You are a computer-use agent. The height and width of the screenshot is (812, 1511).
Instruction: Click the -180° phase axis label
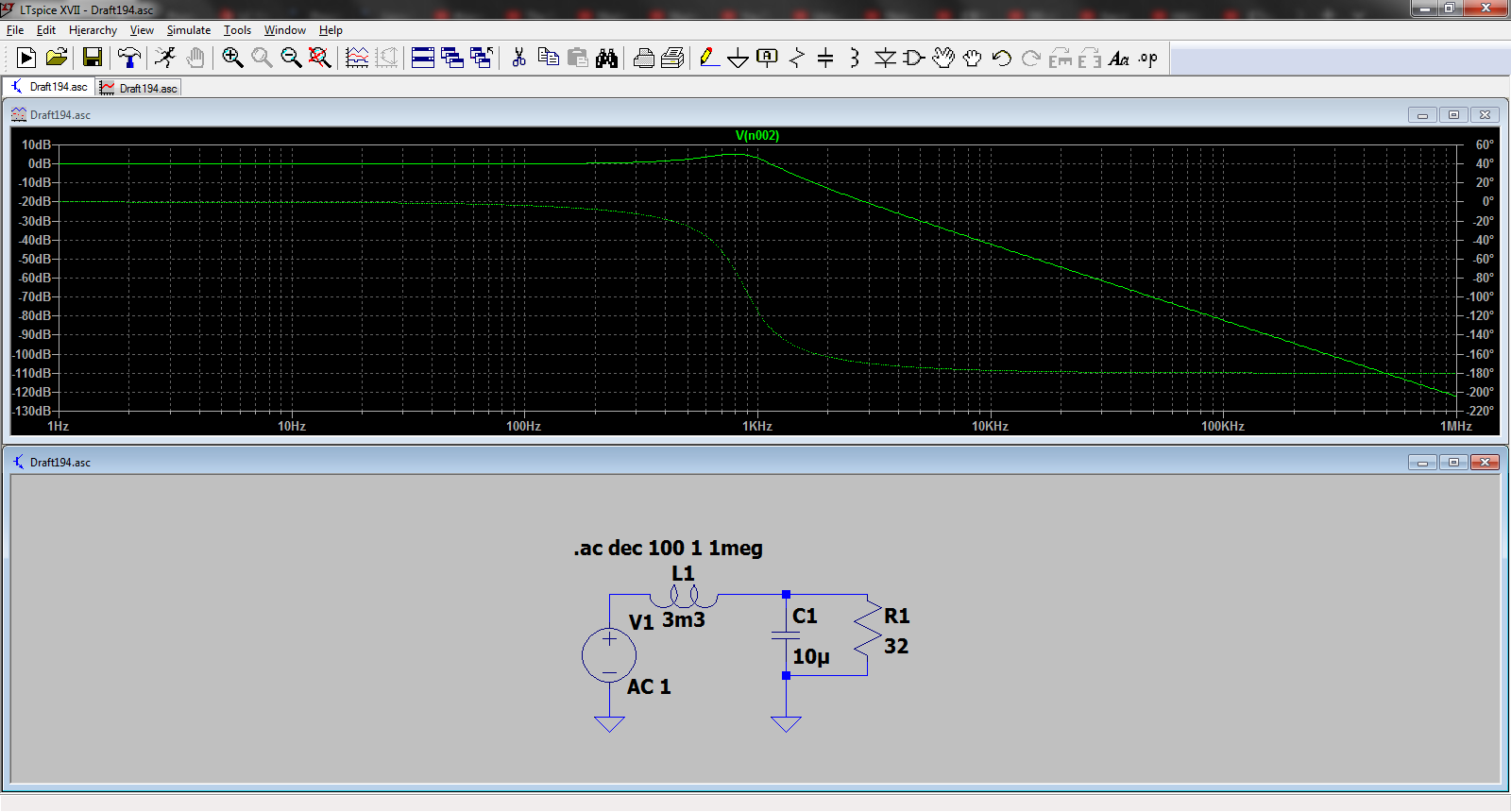(x=1481, y=373)
